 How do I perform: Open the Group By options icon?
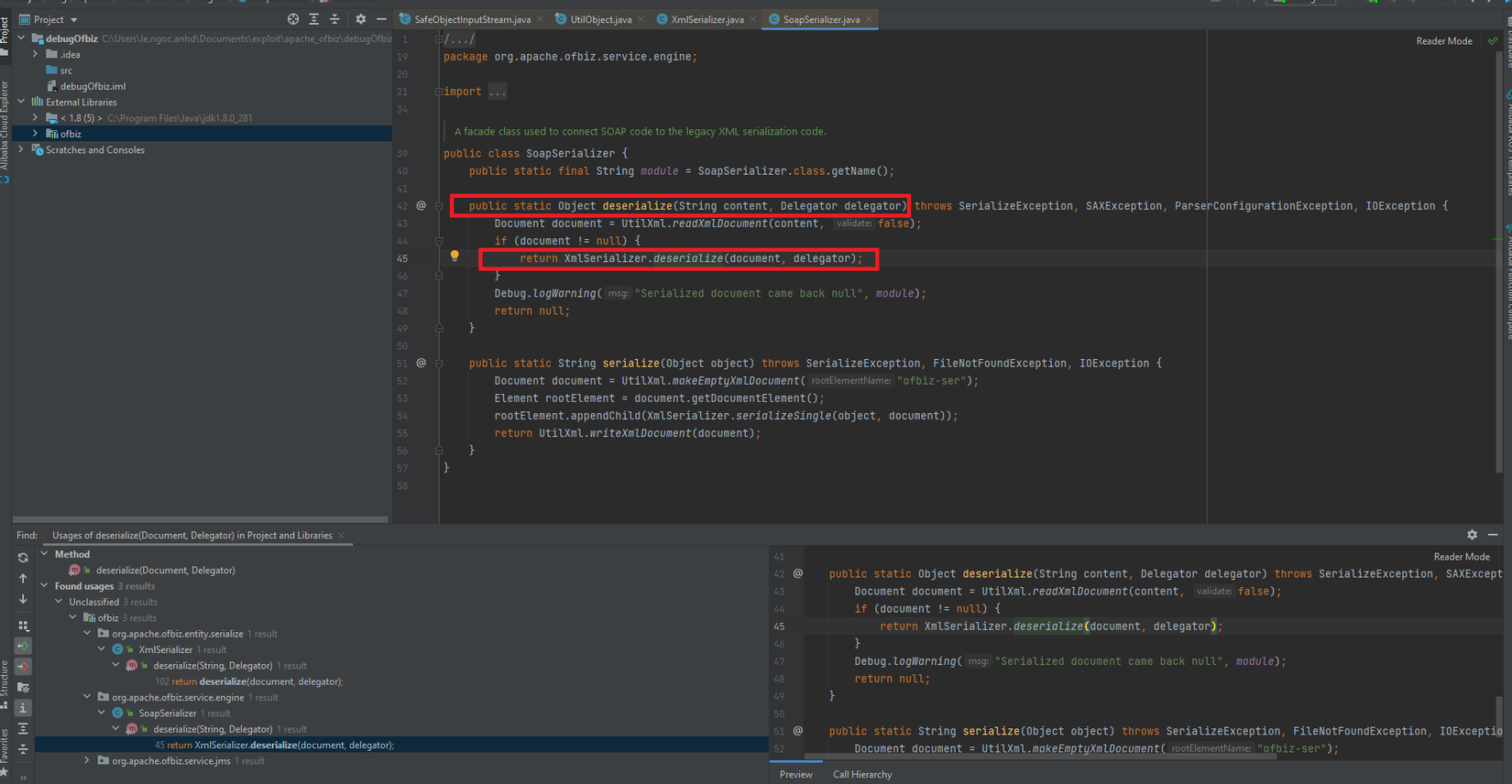tap(23, 626)
